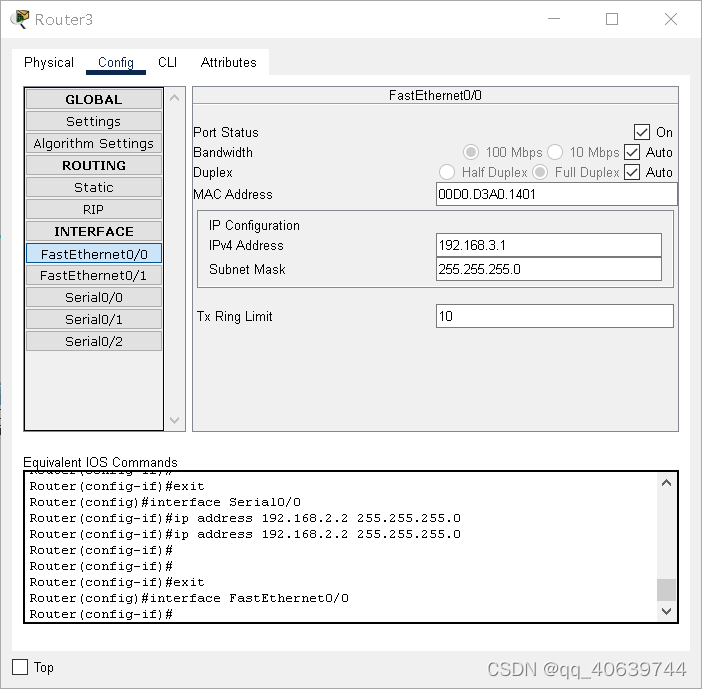Viewport: 702px width, 689px height.
Task: Toggle the Bandwidth Auto checkbox
Action: pyautogui.click(x=632, y=152)
